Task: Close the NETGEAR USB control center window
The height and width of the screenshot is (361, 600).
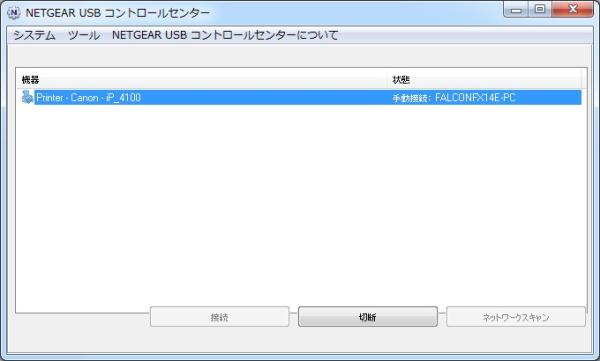Action: (x=572, y=10)
